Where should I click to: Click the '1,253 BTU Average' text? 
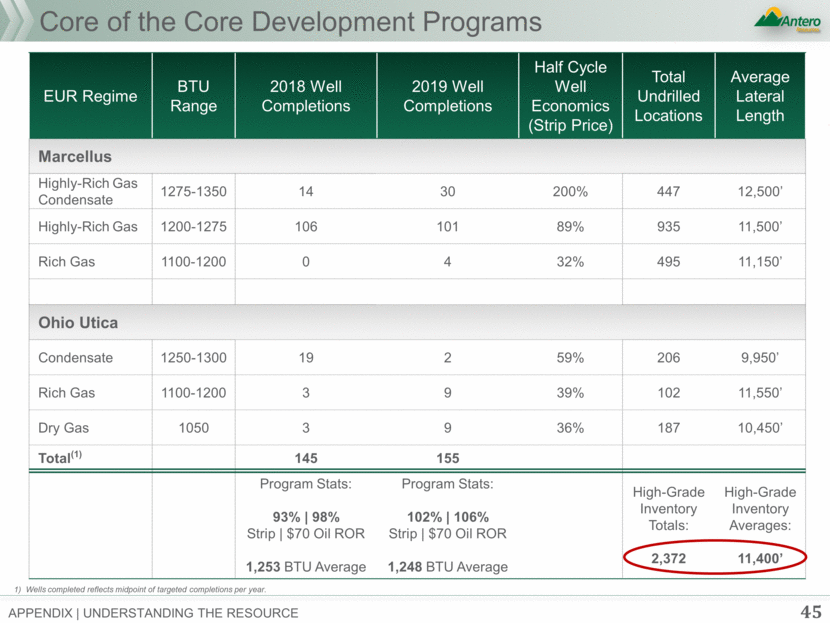306,567
